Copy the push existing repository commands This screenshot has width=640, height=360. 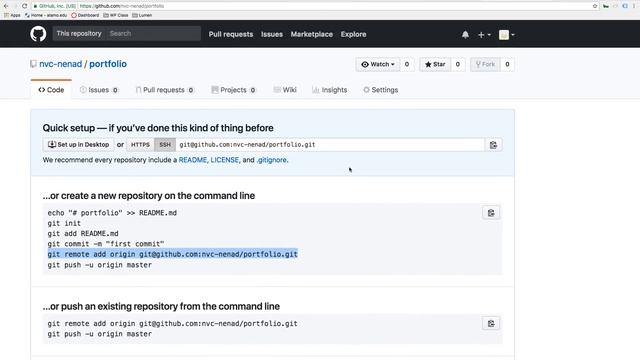[491, 324]
